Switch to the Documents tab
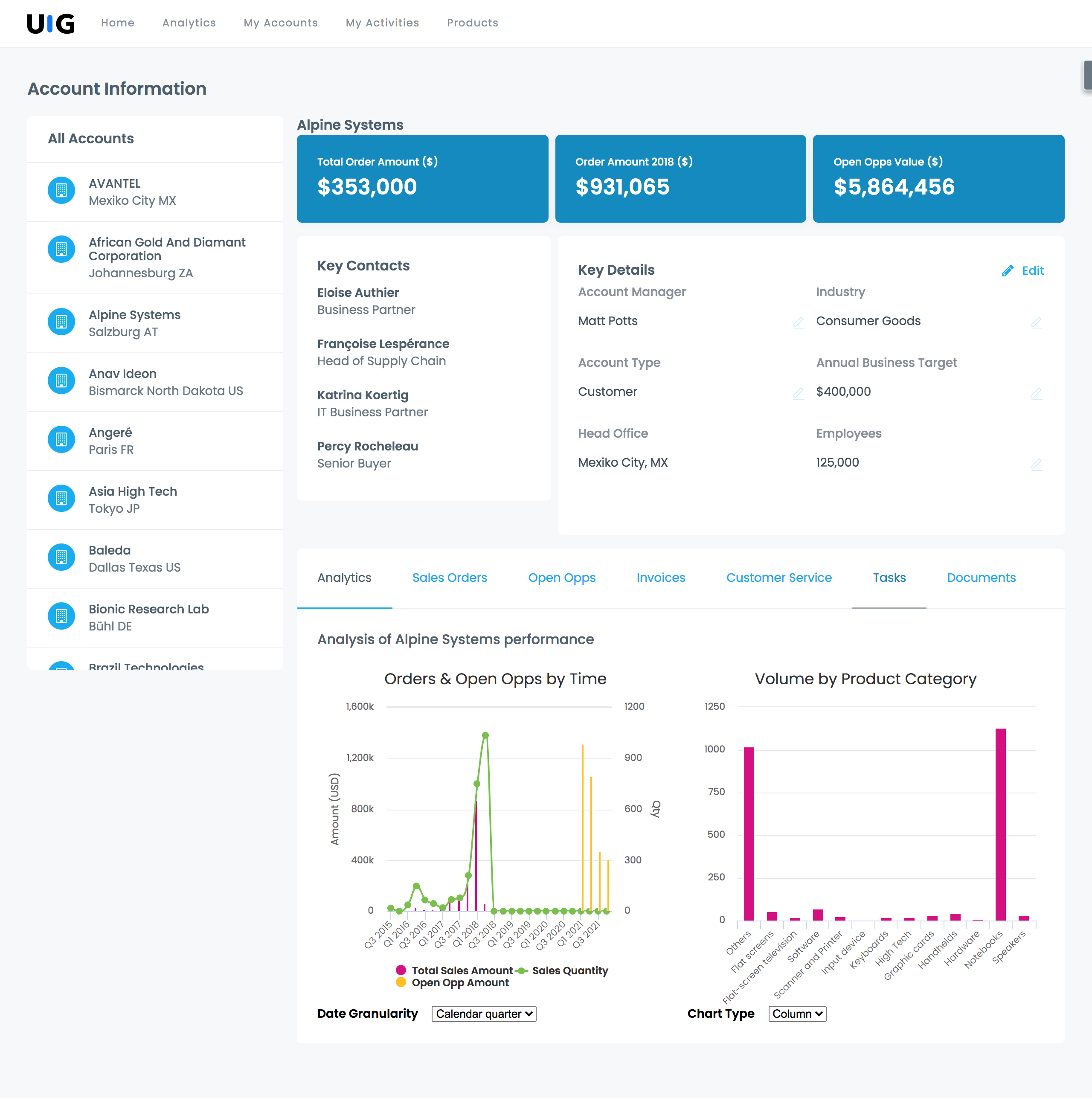 (x=981, y=578)
